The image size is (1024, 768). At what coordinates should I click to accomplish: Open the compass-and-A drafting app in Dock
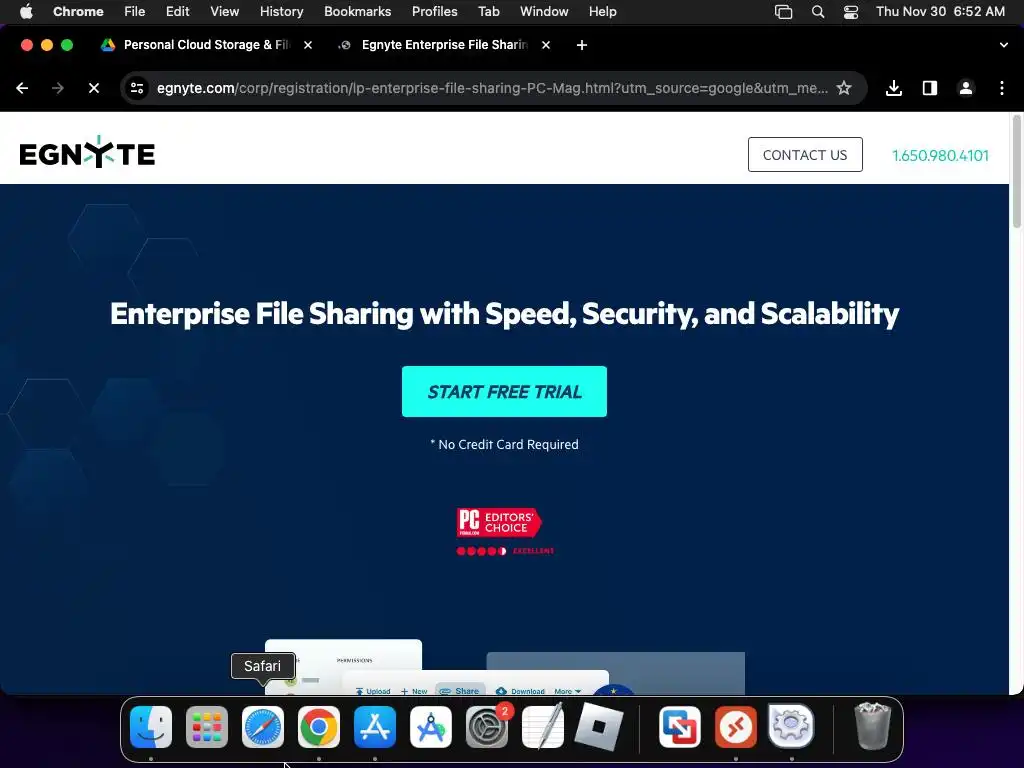(431, 727)
